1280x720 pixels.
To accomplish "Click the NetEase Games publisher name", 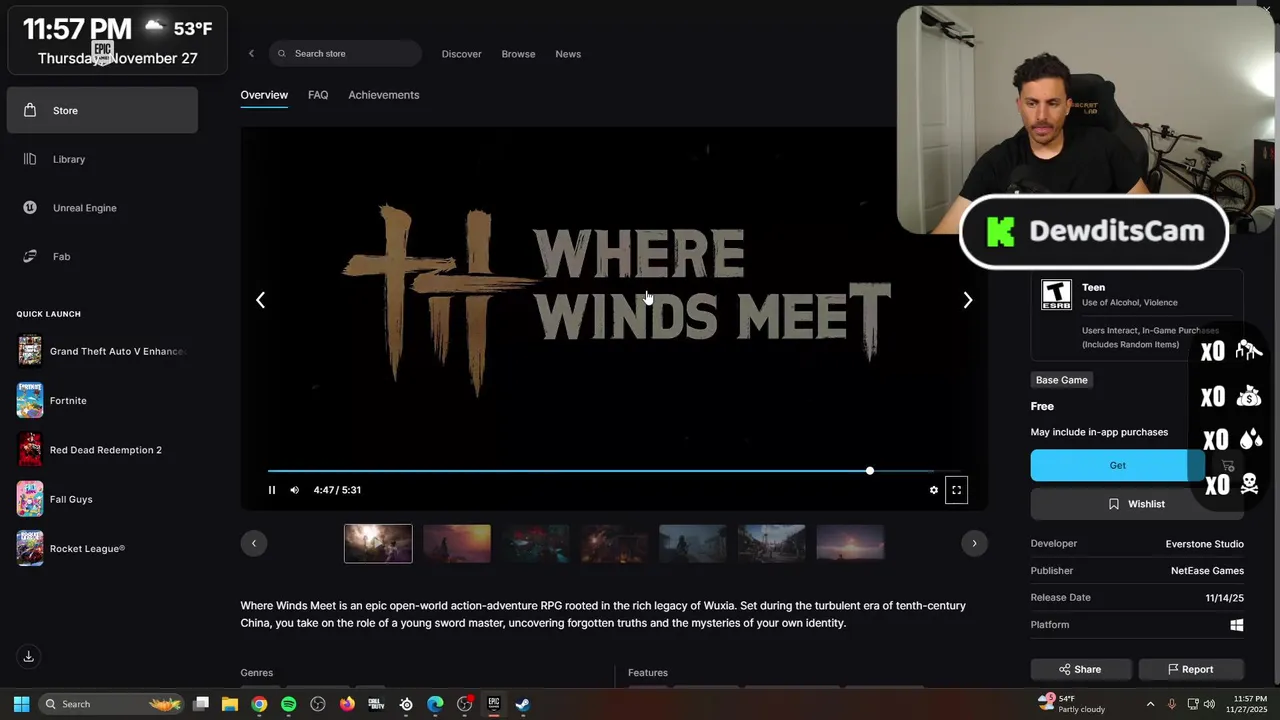I will pyautogui.click(x=1208, y=571).
